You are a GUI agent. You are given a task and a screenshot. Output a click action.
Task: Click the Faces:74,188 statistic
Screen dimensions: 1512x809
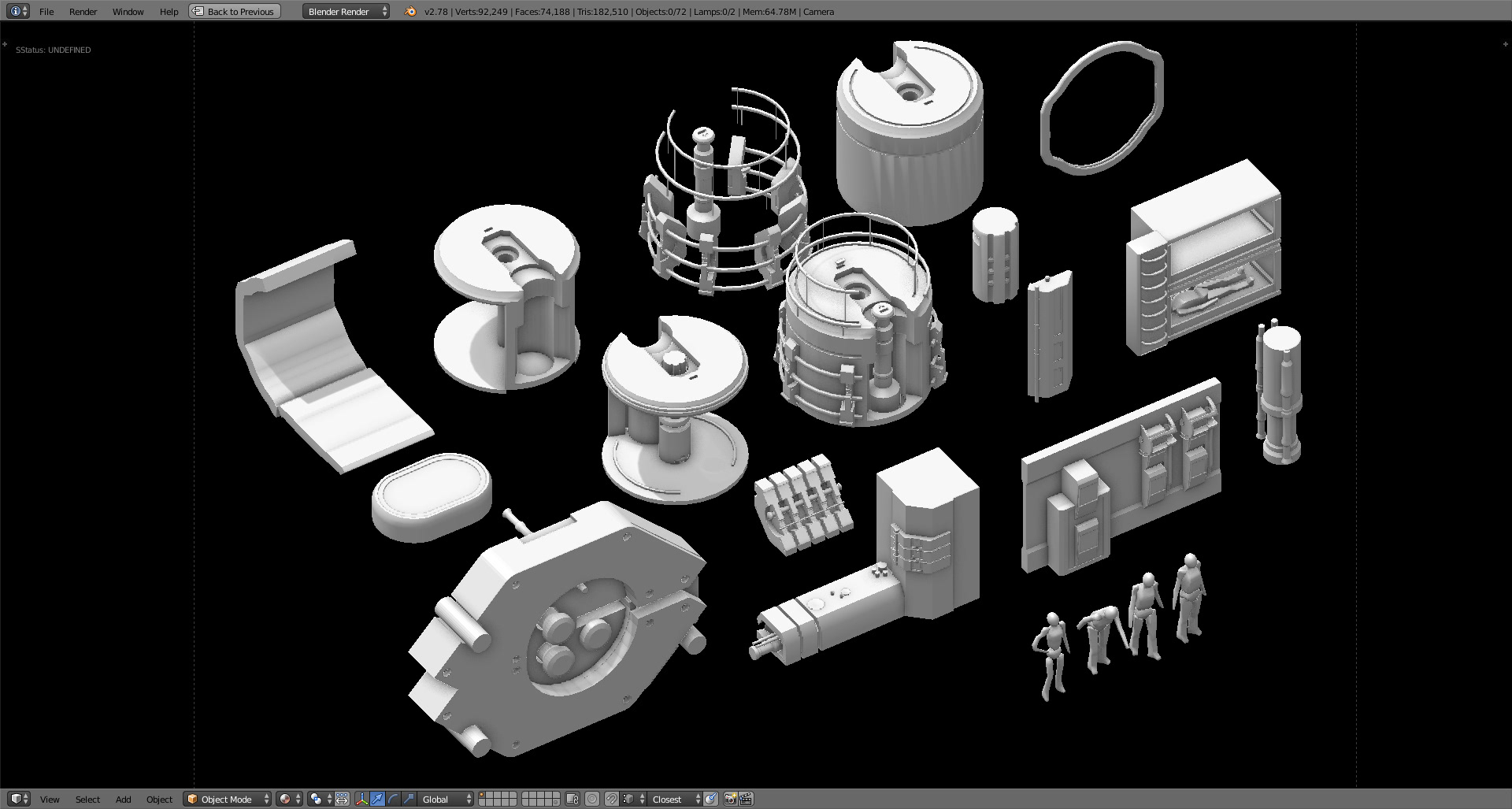click(x=542, y=12)
